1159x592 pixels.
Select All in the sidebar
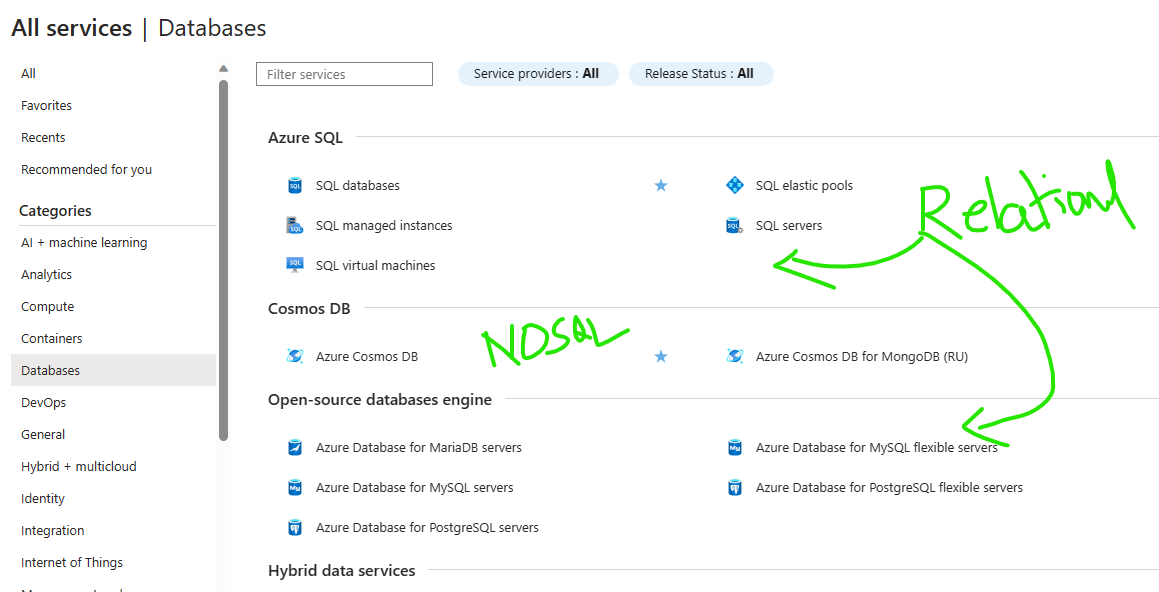tap(28, 73)
